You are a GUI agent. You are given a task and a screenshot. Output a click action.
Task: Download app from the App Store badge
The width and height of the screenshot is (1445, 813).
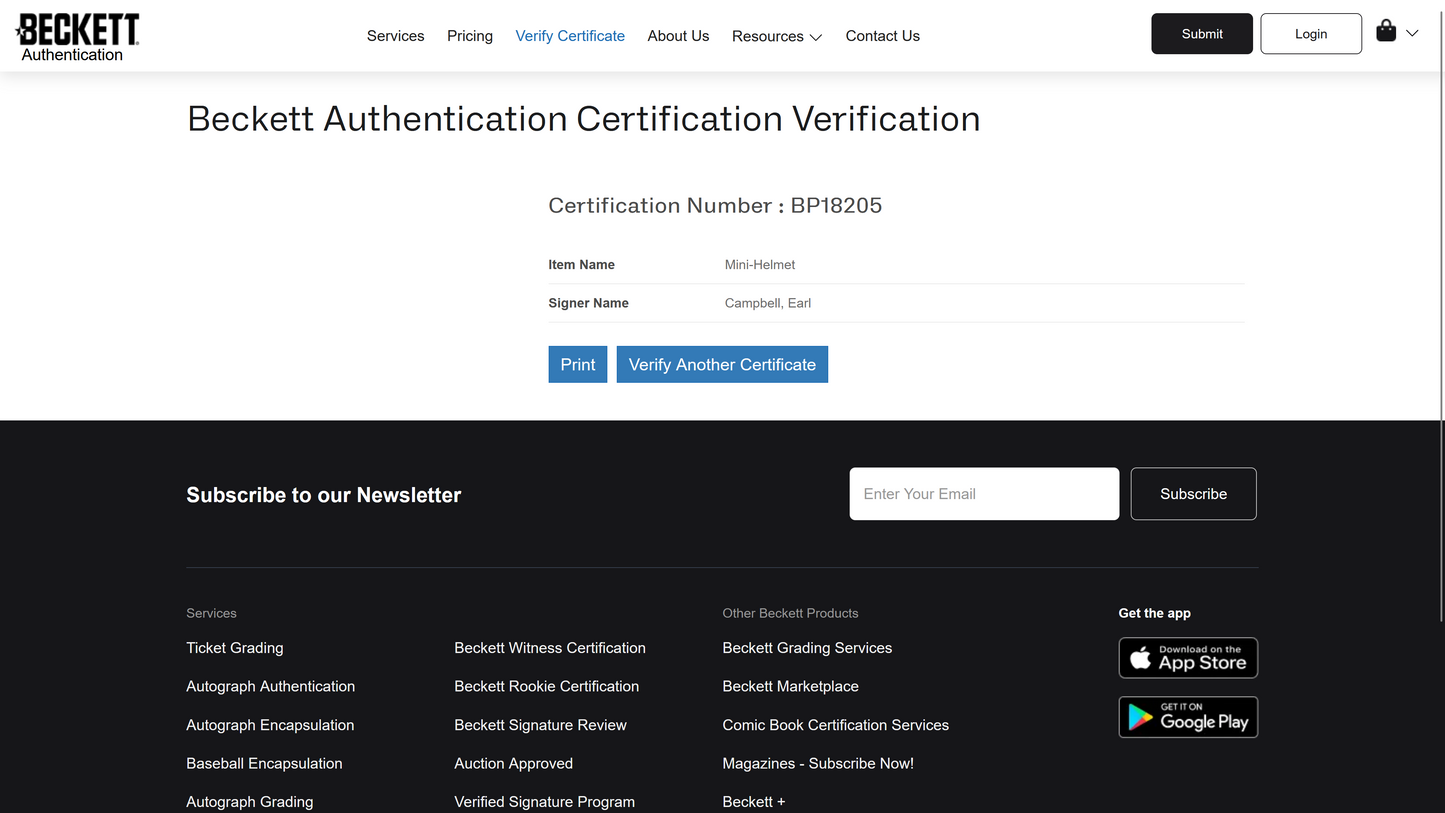[x=1188, y=658]
